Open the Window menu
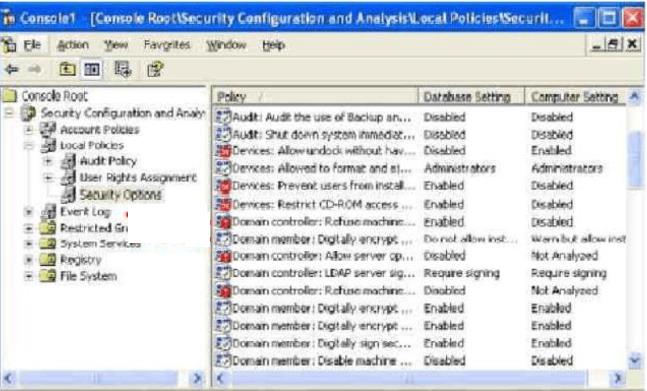The height and width of the screenshot is (391, 647). (226, 45)
